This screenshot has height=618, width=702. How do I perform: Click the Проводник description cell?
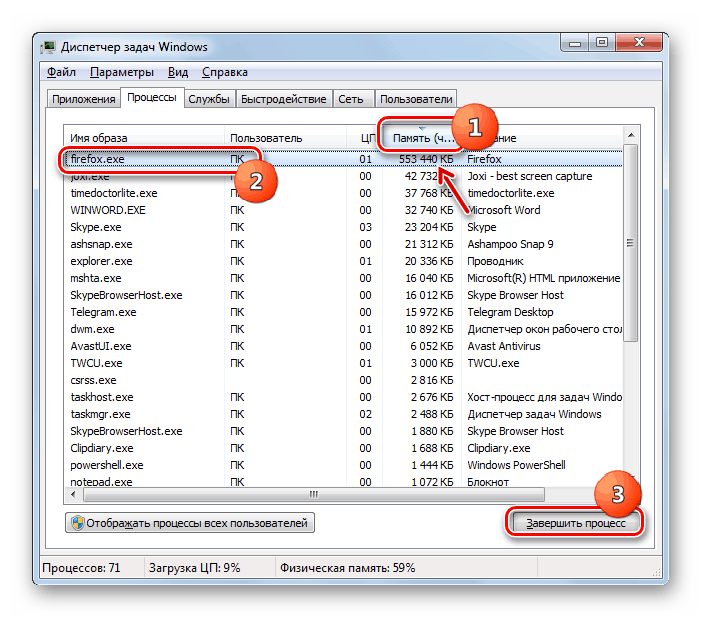(x=495, y=262)
